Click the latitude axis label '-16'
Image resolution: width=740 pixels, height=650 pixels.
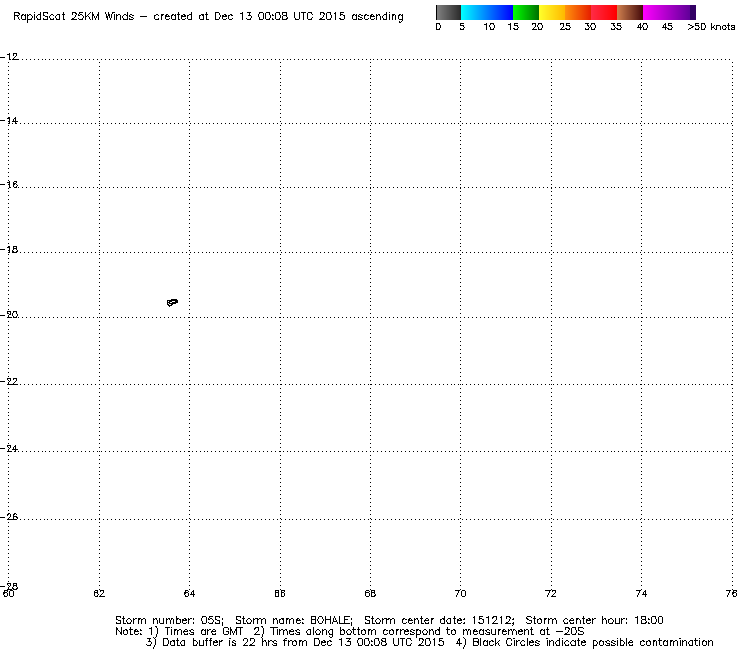tap(9, 185)
